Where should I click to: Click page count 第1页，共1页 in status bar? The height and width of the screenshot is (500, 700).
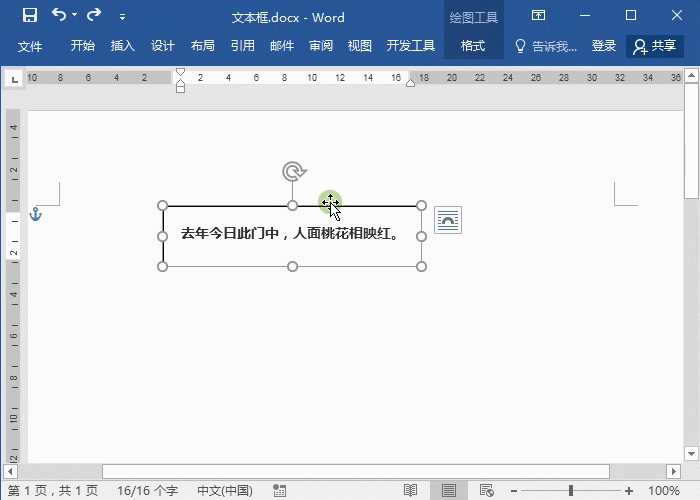[x=53, y=491]
